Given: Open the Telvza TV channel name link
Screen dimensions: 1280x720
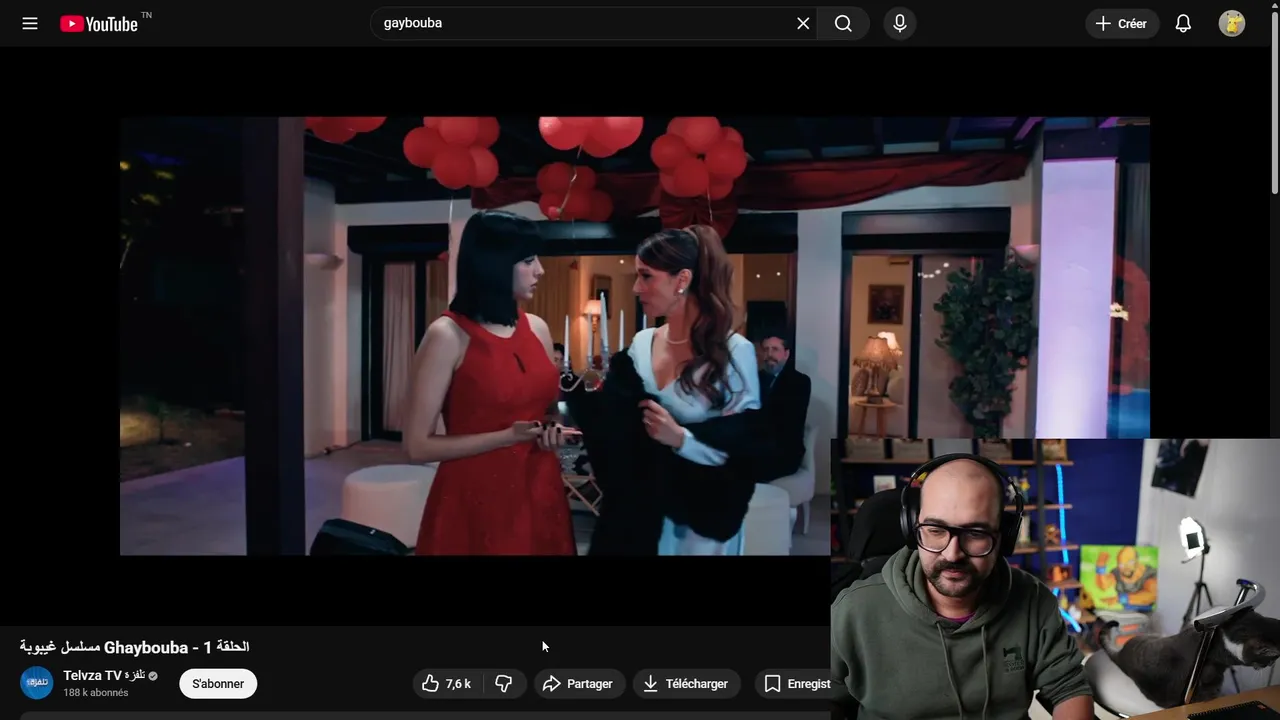Looking at the screenshot, I should (x=105, y=676).
